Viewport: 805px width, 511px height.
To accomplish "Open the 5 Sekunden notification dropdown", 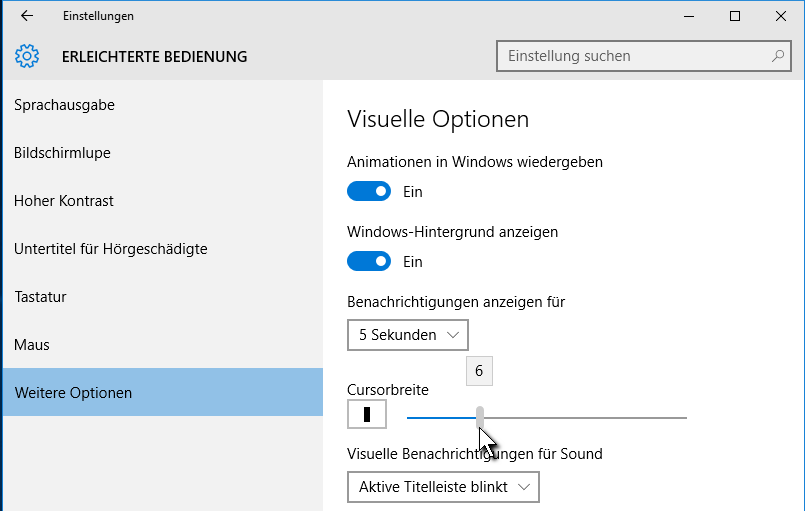I will 408,335.
